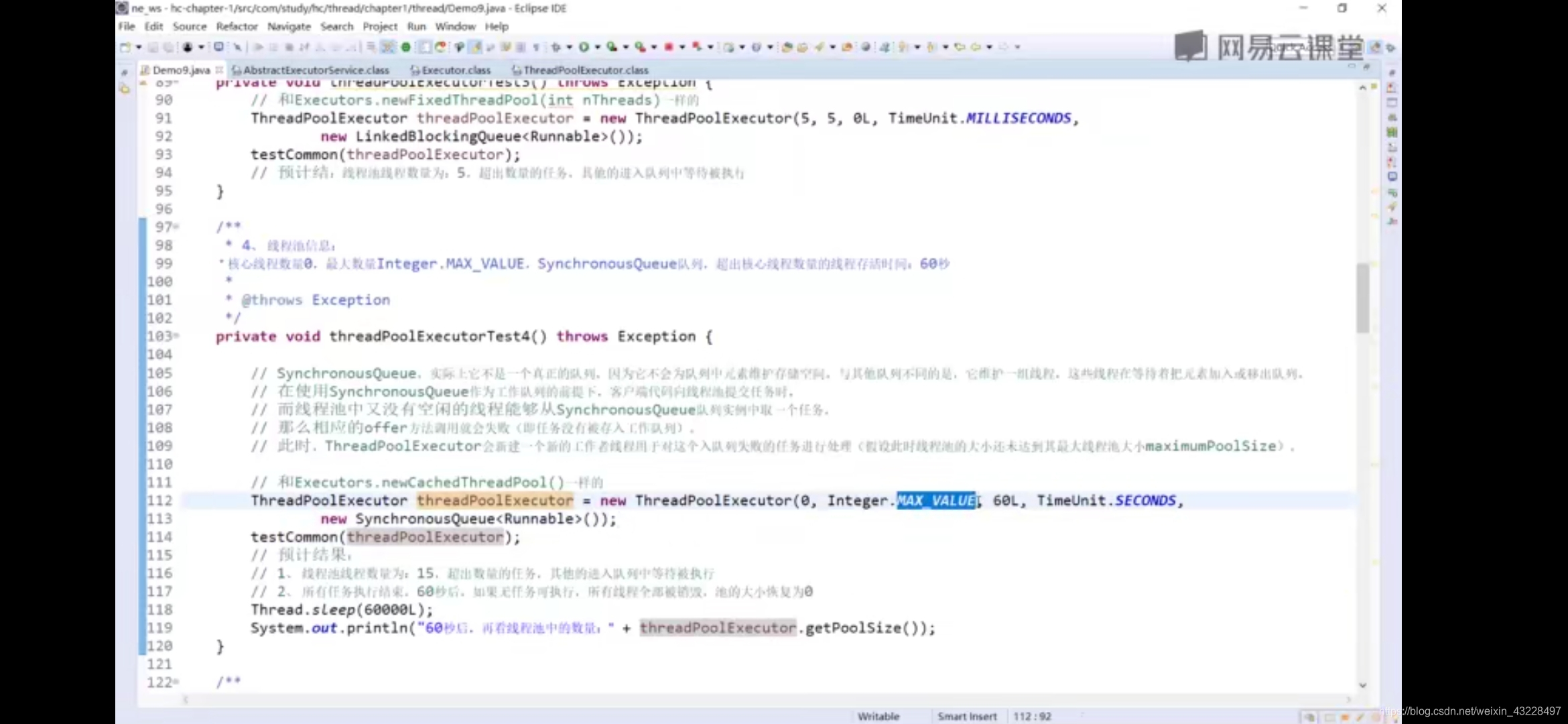
Task: Open the Back history dropdown arrow
Action: (989, 47)
